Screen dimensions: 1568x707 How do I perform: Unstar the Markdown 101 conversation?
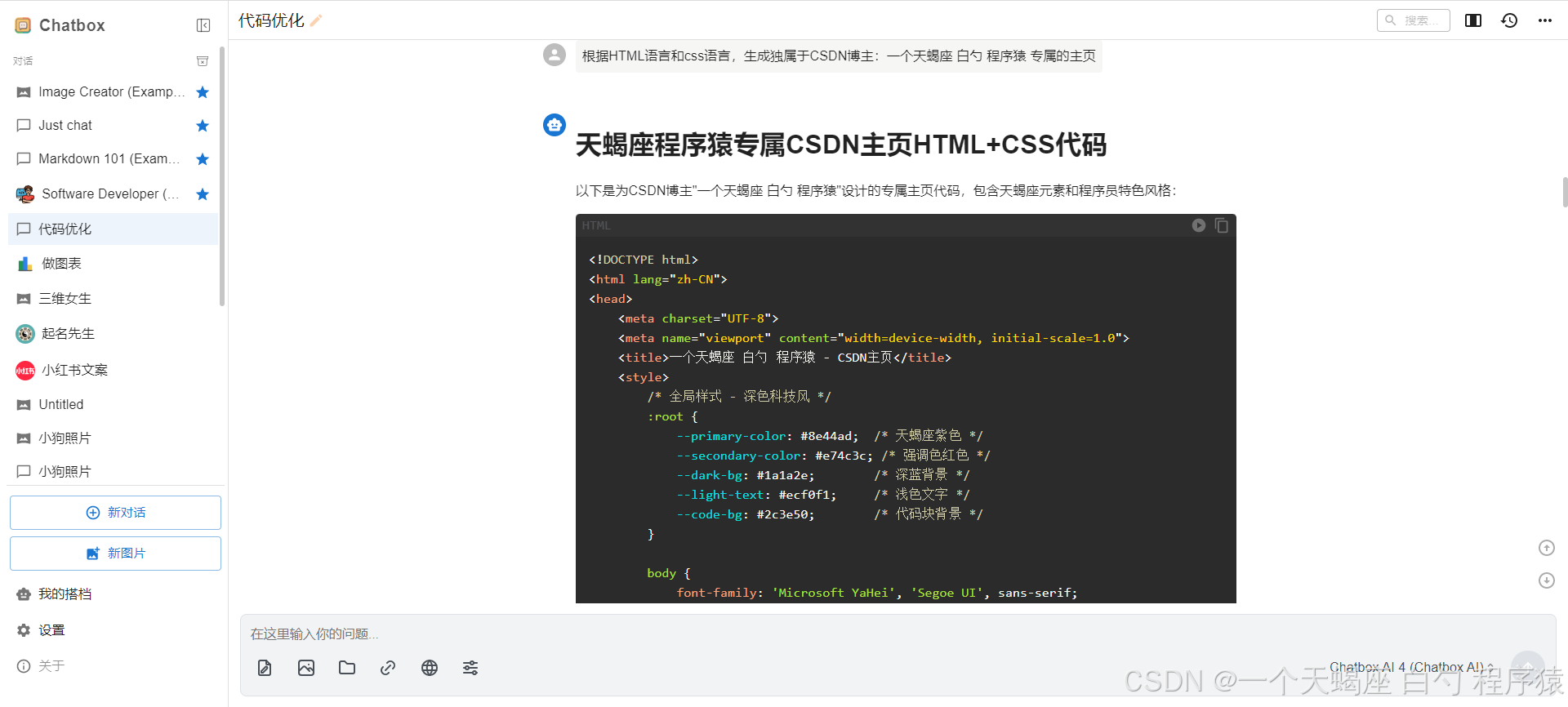(x=203, y=159)
